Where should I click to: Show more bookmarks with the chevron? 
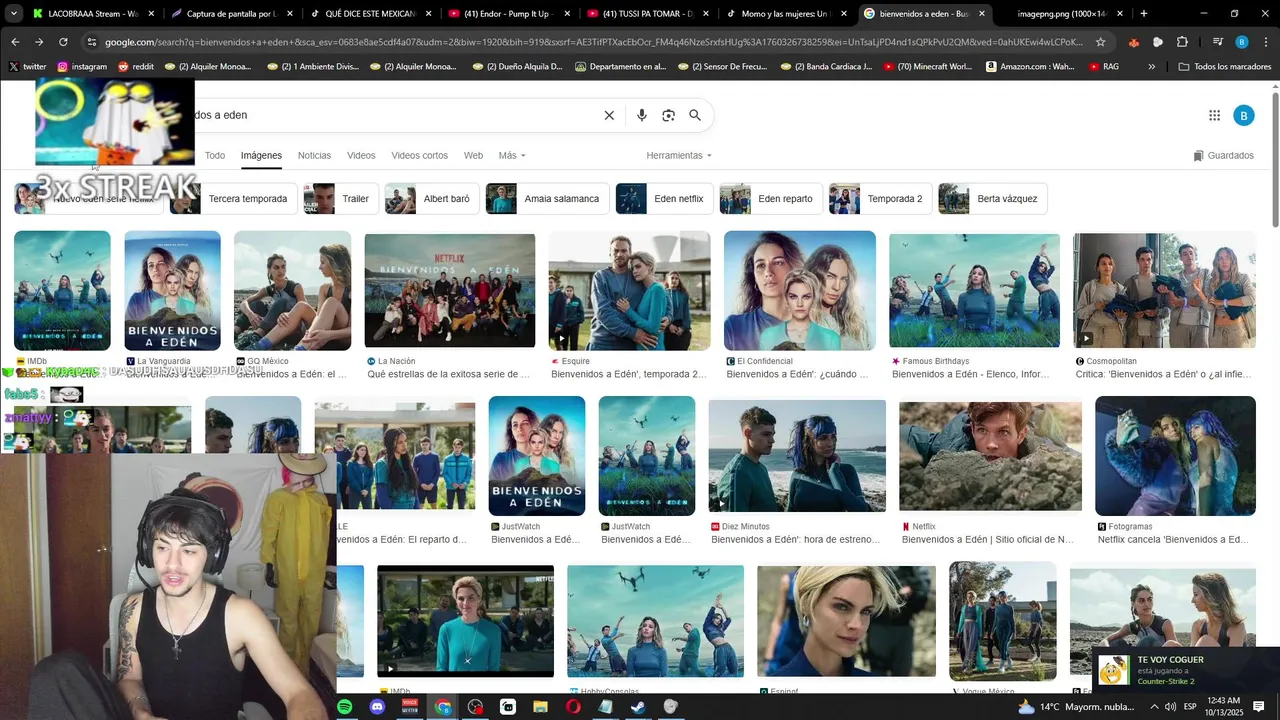[x=1152, y=66]
